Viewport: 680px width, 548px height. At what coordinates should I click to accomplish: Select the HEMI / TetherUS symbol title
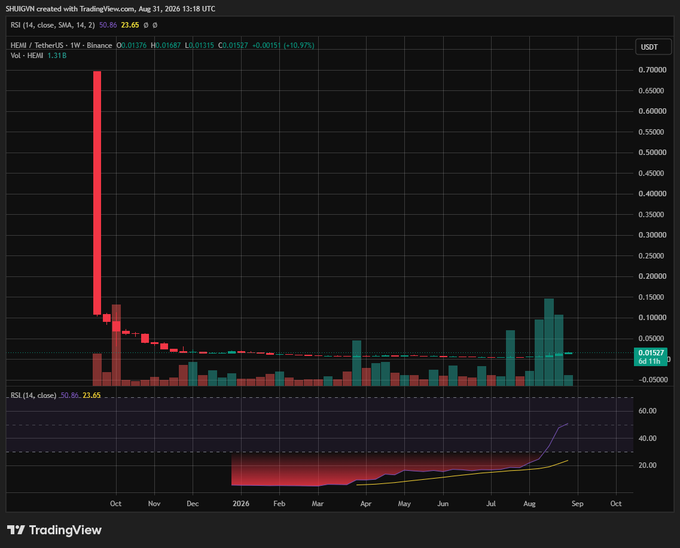click(x=61, y=45)
